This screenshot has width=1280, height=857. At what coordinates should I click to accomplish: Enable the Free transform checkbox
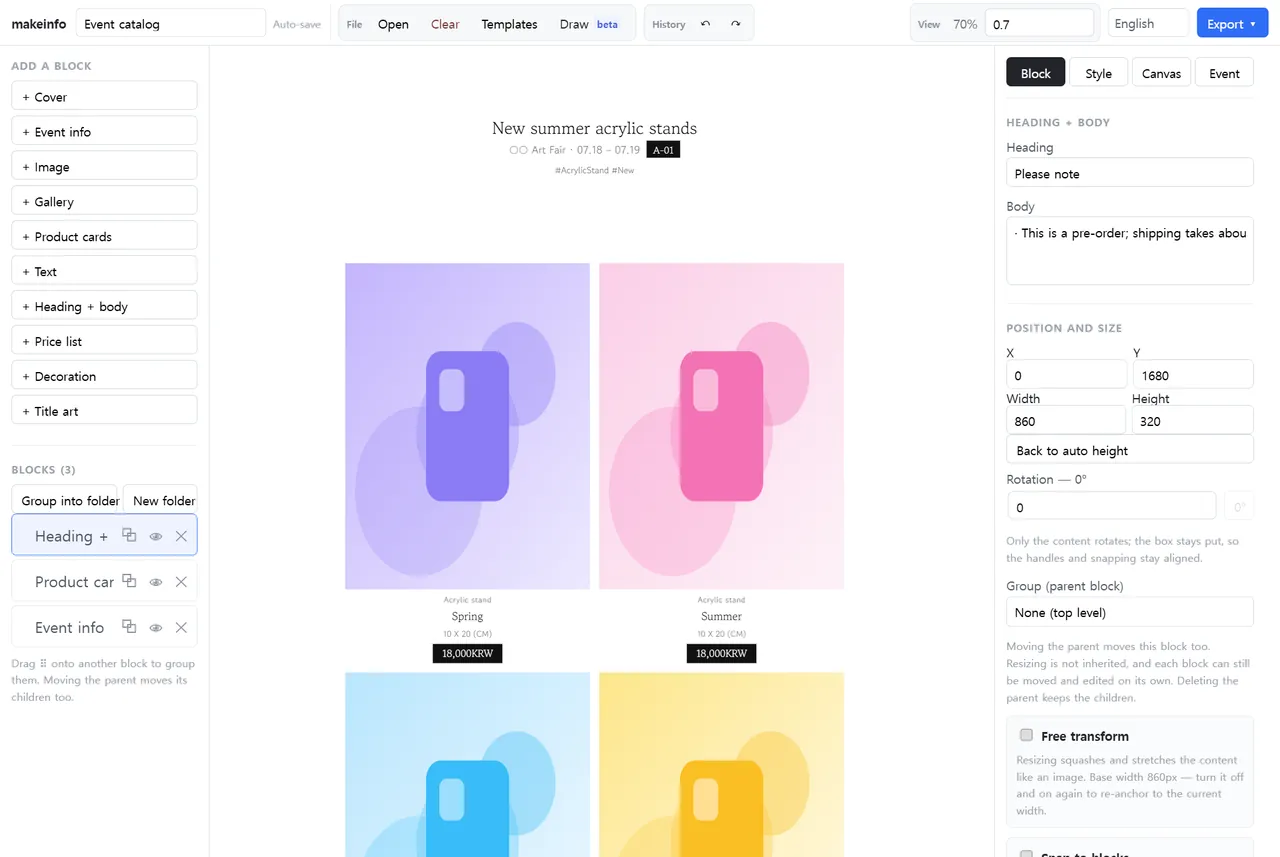click(x=1026, y=735)
